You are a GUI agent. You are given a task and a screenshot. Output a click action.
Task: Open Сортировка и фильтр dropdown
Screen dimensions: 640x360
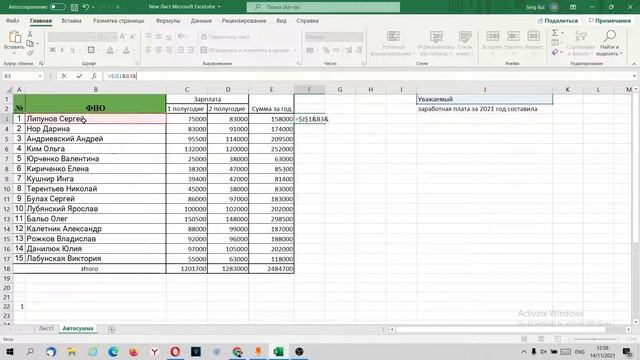click(x=580, y=43)
